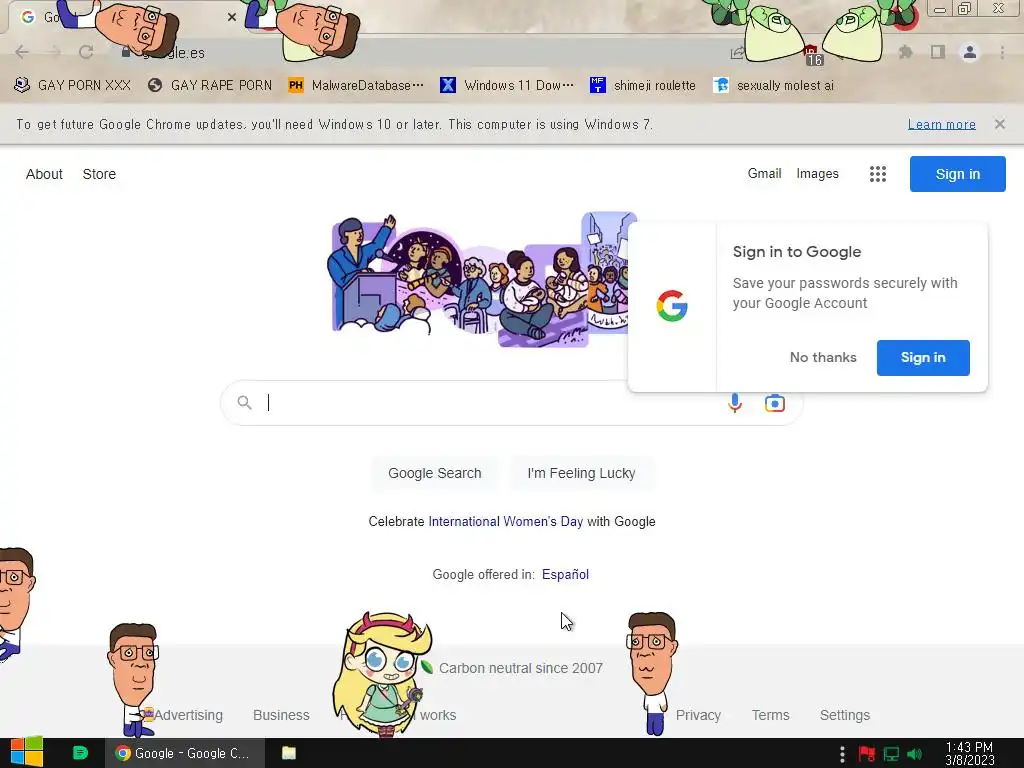Open the Chrome profile avatar icon
This screenshot has width=1024, height=768.
click(970, 52)
